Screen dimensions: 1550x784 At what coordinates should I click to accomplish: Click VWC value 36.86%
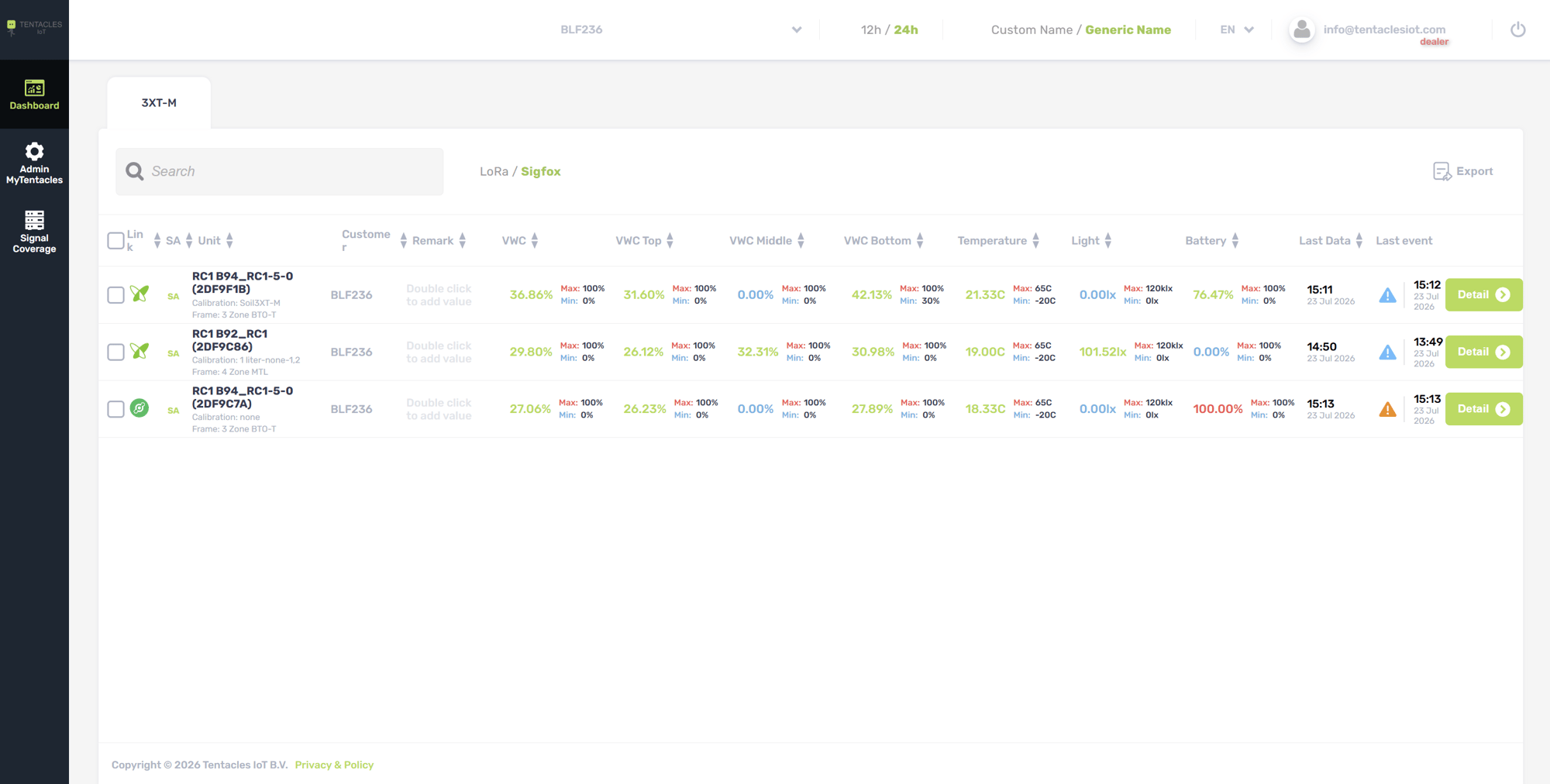[x=531, y=295]
